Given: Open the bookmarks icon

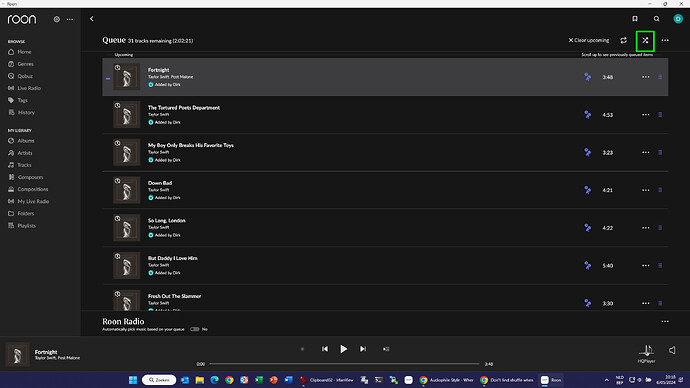Looking at the screenshot, I should (635, 19).
